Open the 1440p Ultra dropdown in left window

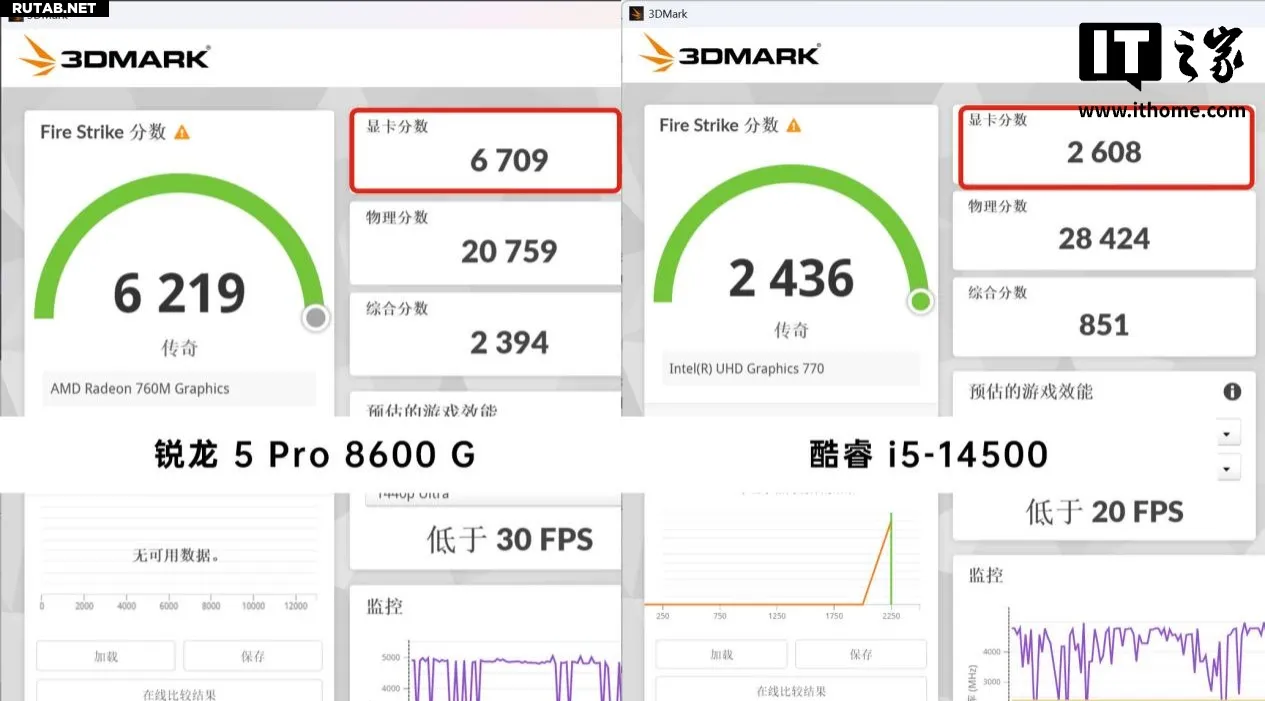[492, 494]
